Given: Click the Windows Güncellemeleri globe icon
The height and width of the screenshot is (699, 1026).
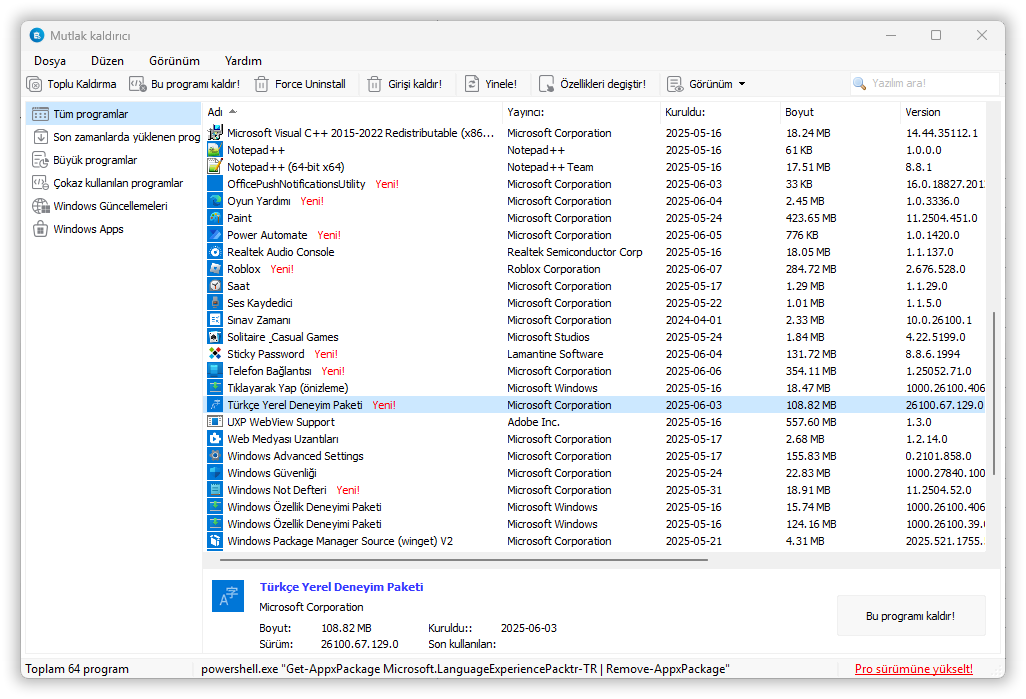Looking at the screenshot, I should click(40, 206).
